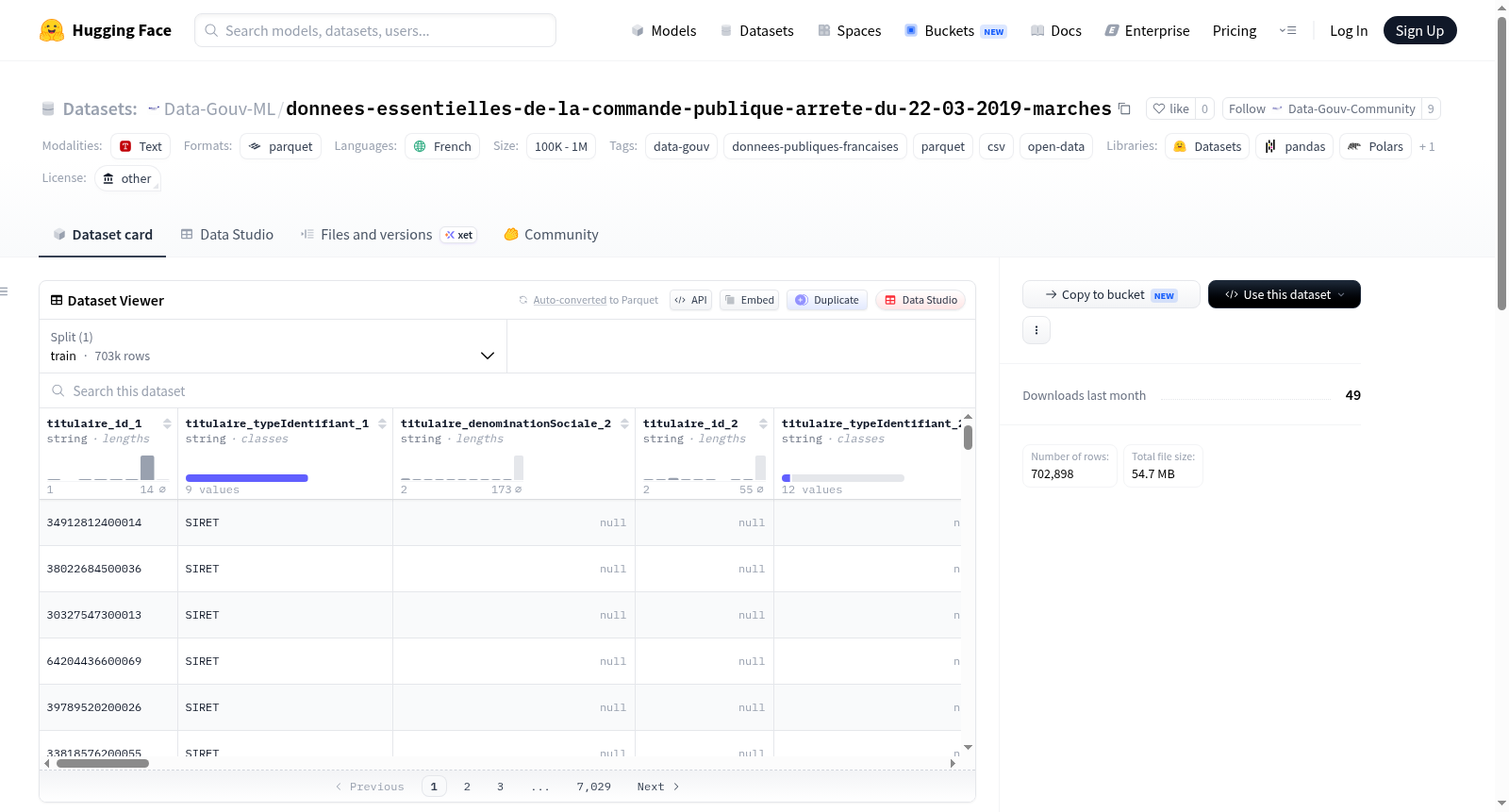Open the Use this dataset dropdown

[1284, 294]
